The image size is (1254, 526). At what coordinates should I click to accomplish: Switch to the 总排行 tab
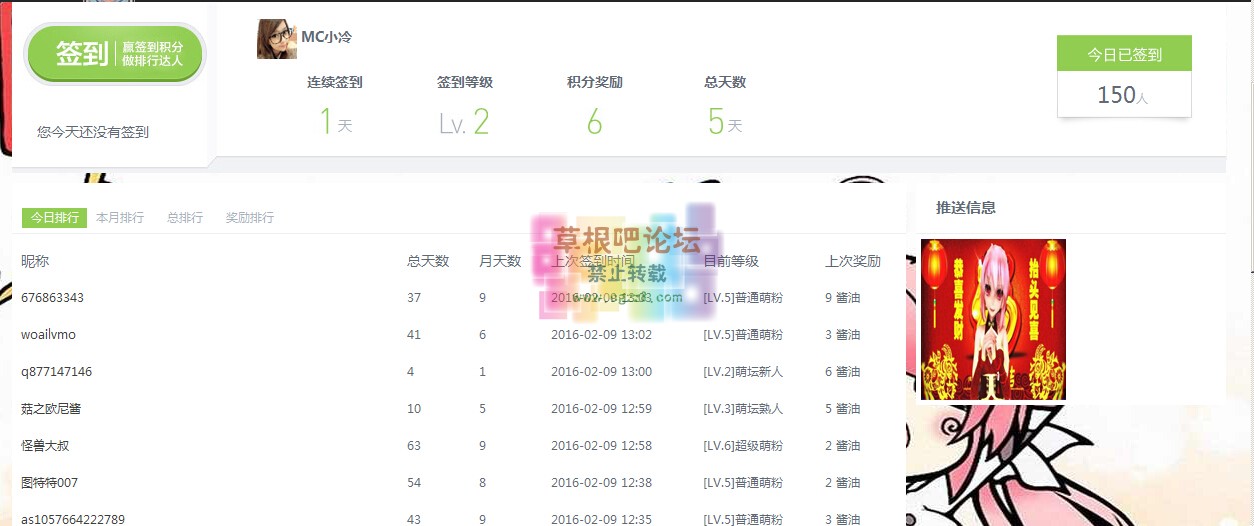pyautogui.click(x=185, y=217)
